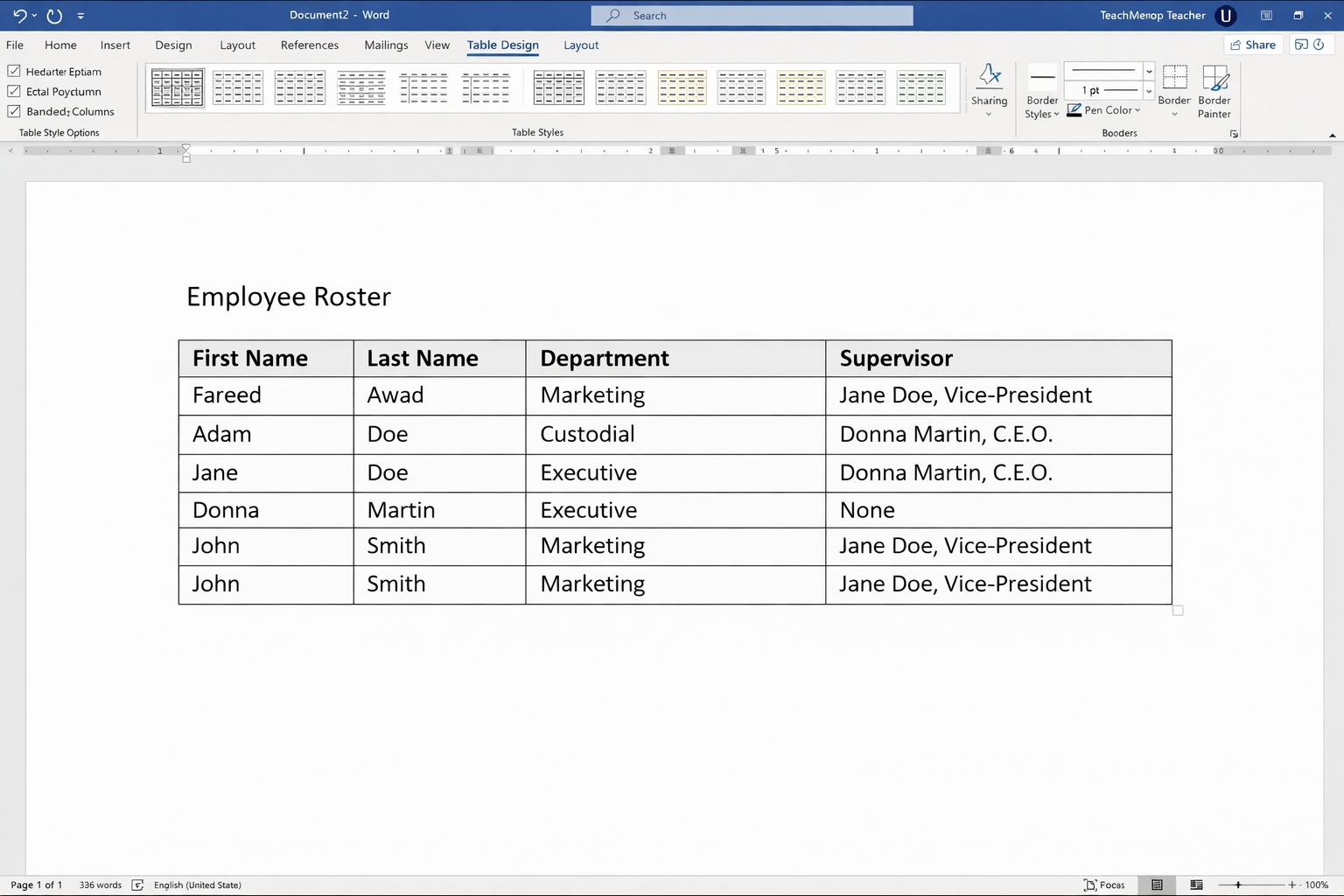Viewport: 1344px width, 896px height.
Task: Click the Borders grid icon
Action: point(1174,79)
